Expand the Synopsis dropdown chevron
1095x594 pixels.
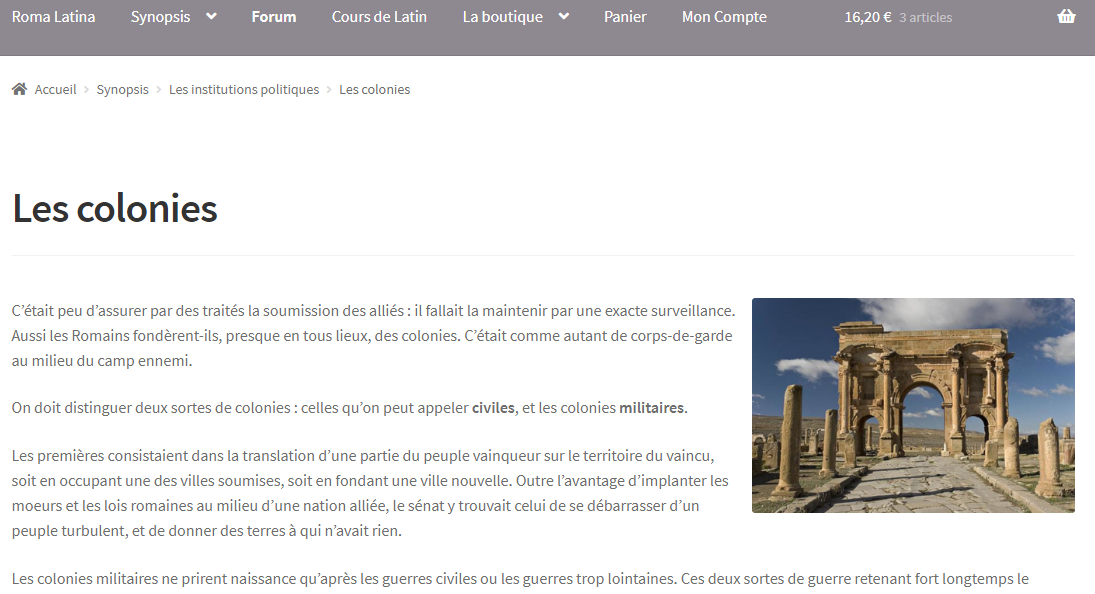pyautogui.click(x=211, y=17)
